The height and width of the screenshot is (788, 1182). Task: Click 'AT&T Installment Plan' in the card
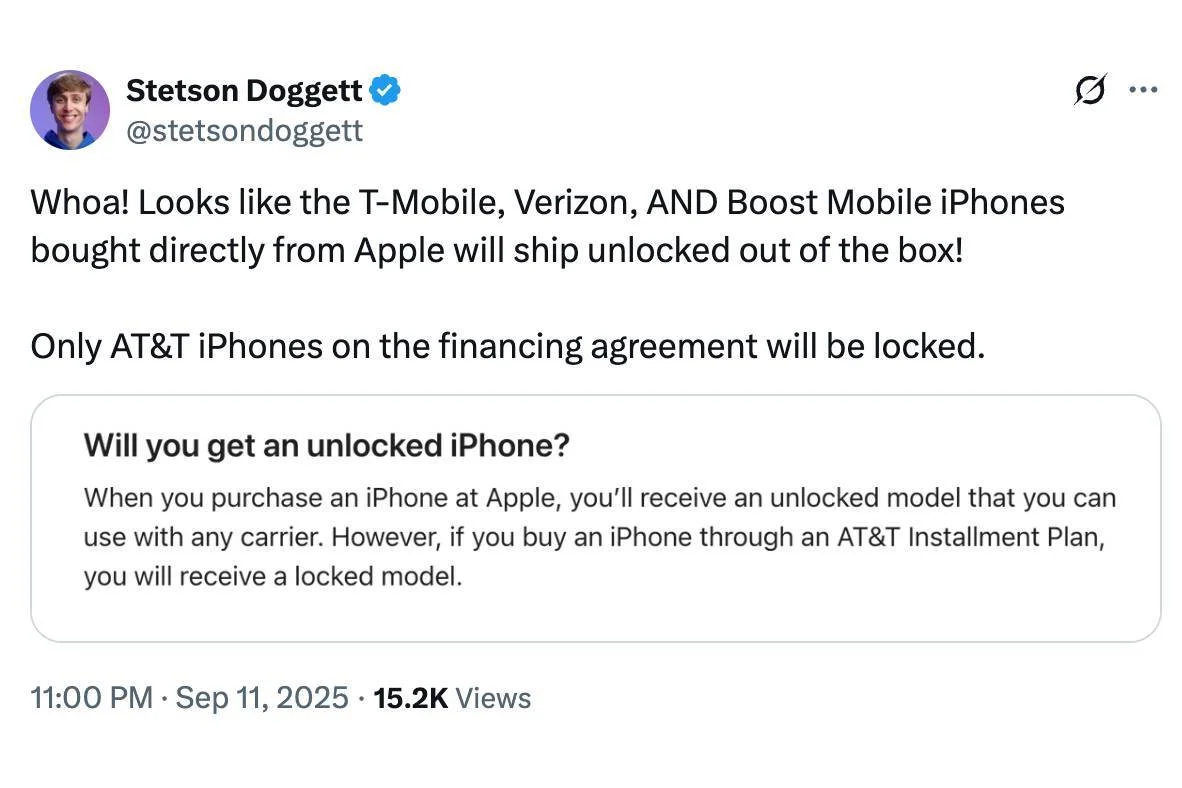(x=1003, y=537)
